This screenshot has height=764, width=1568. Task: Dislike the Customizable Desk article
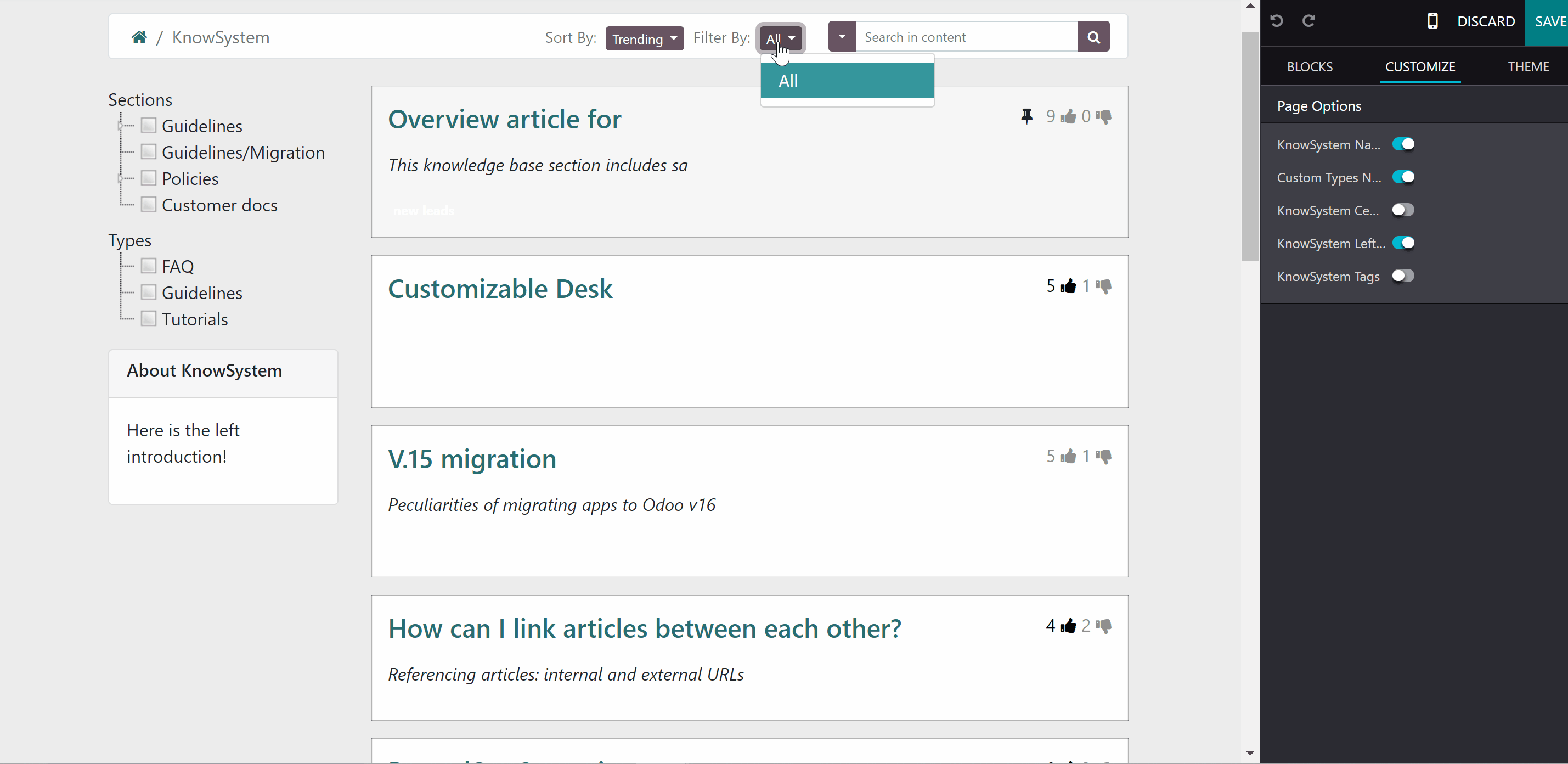(1103, 286)
